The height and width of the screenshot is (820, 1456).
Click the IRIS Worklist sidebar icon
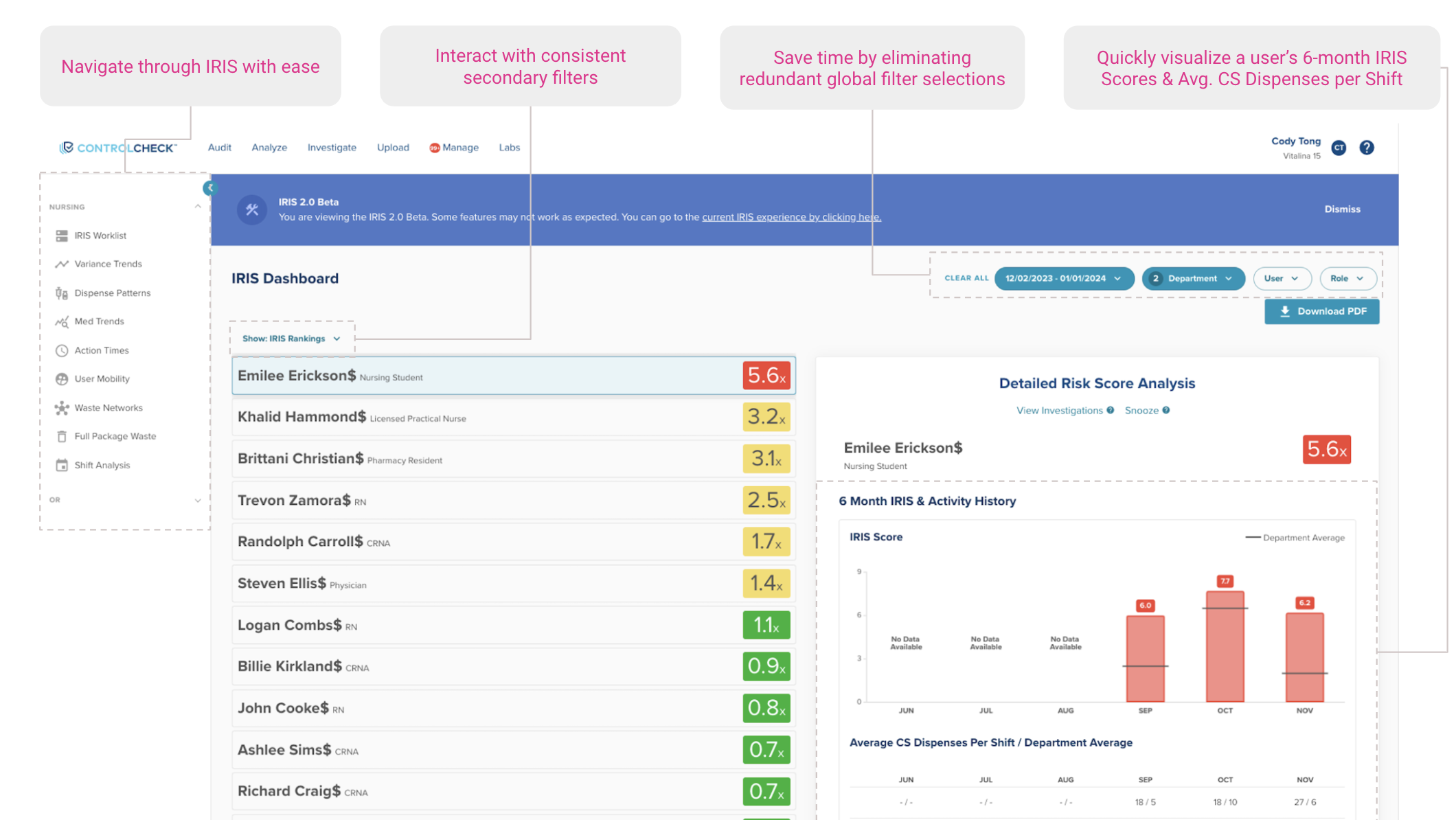(62, 236)
